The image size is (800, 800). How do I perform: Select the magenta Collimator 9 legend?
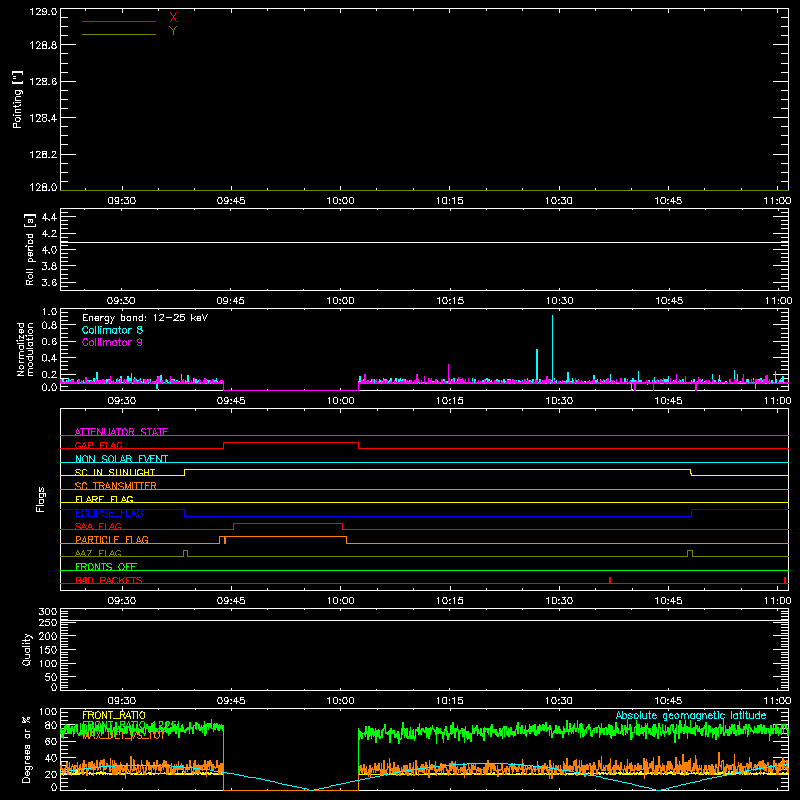[112, 342]
